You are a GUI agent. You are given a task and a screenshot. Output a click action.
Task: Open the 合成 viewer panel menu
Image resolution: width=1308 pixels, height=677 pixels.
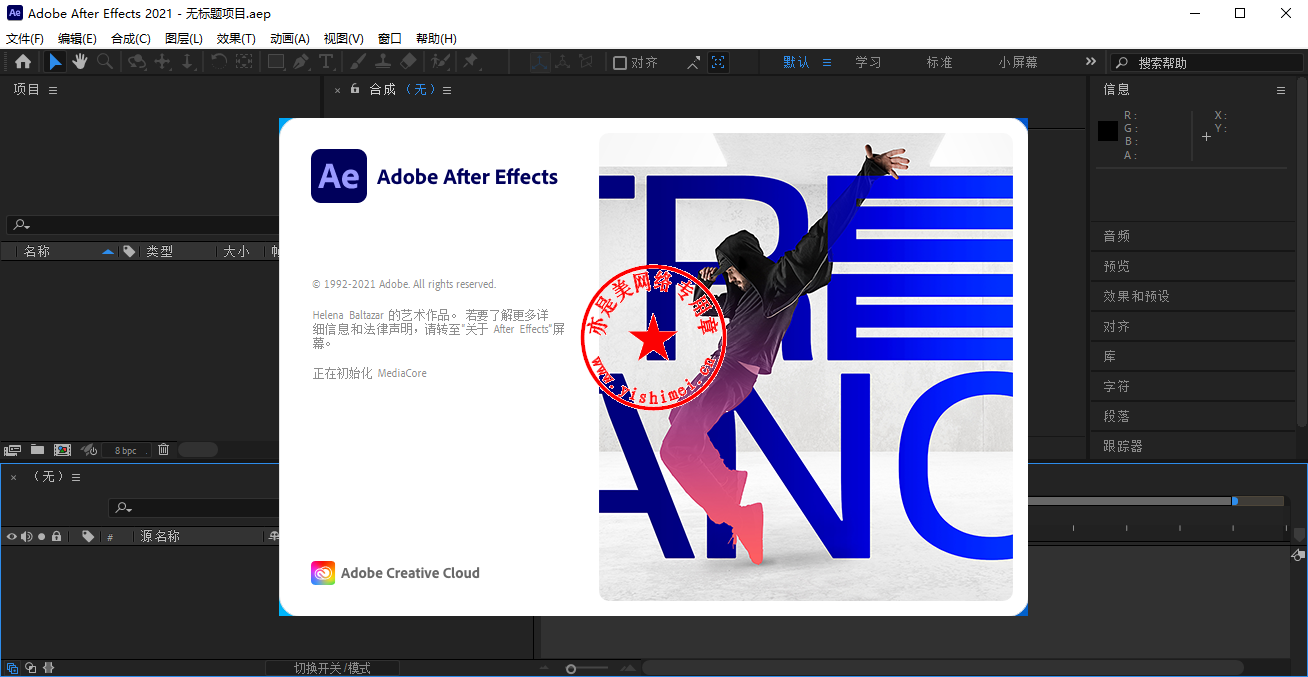(x=447, y=90)
